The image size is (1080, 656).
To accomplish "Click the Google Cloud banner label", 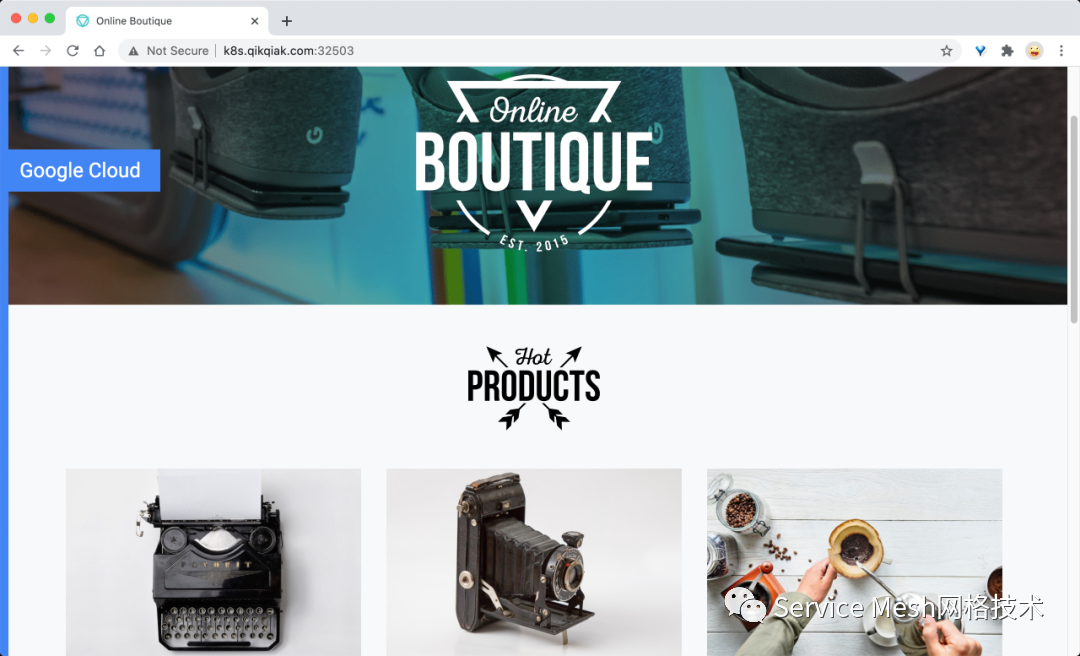I will [80, 170].
